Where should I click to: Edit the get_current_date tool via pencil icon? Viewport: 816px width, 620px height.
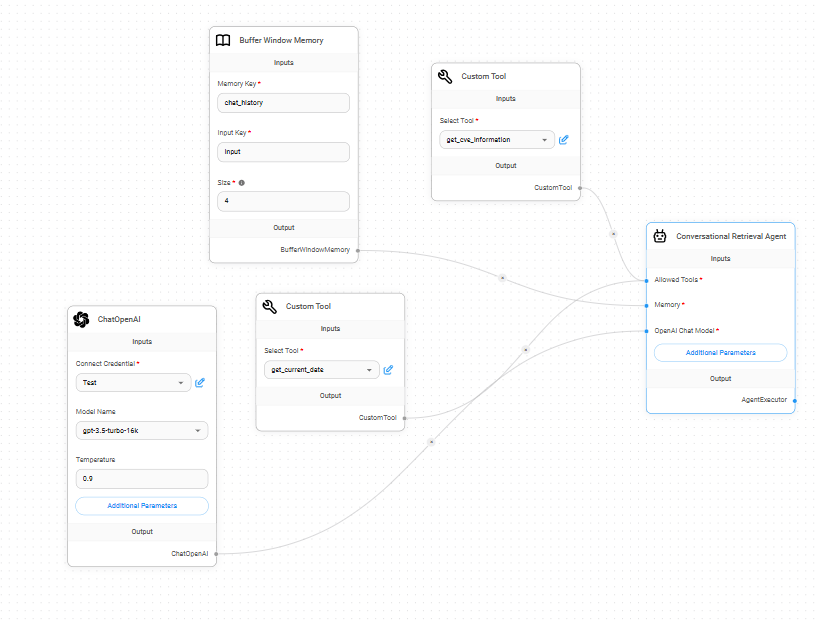click(x=388, y=370)
